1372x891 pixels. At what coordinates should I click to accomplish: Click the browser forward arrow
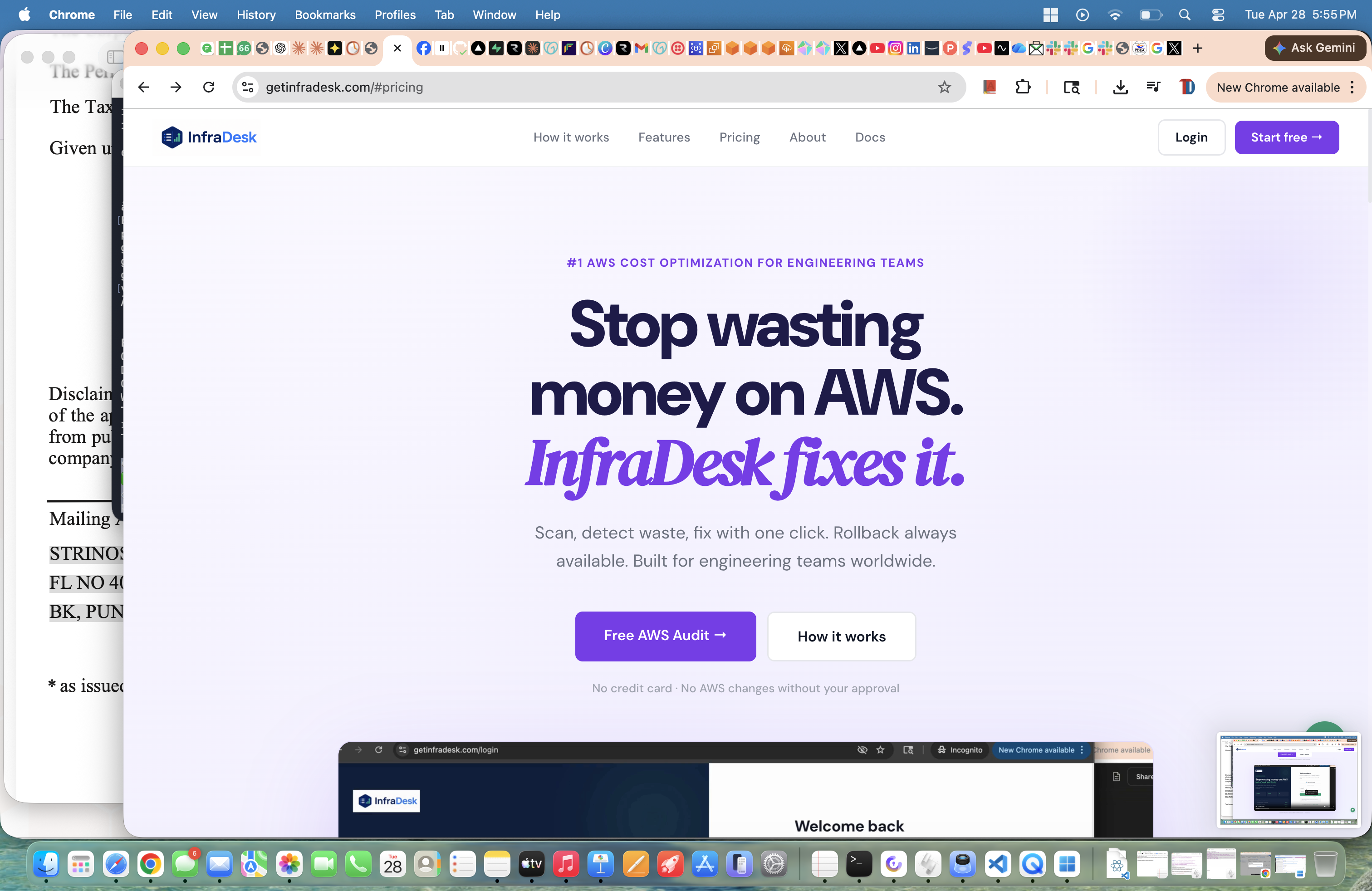pos(176,87)
